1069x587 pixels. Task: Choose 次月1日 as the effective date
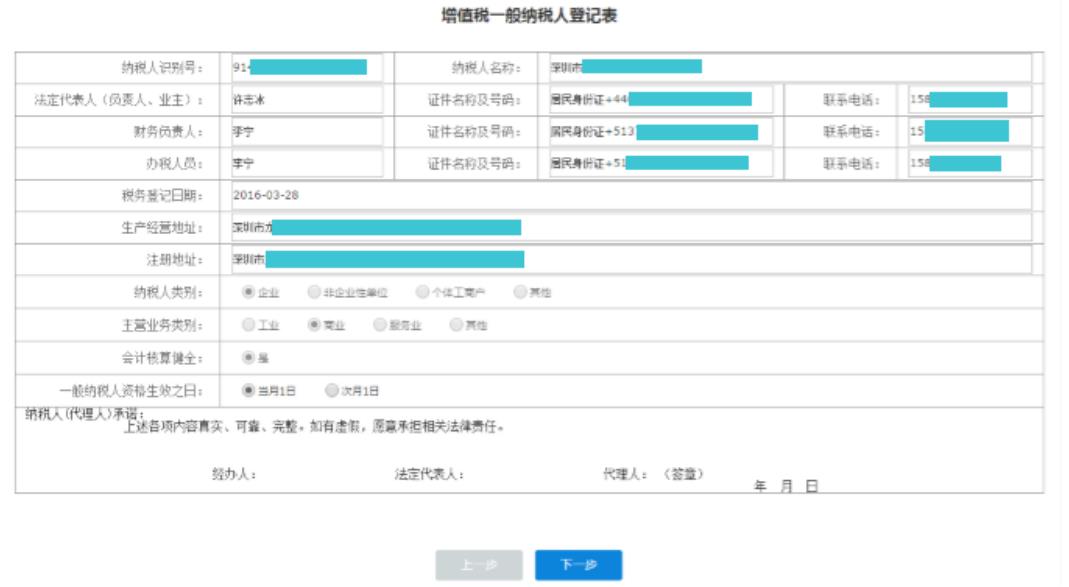(x=332, y=390)
